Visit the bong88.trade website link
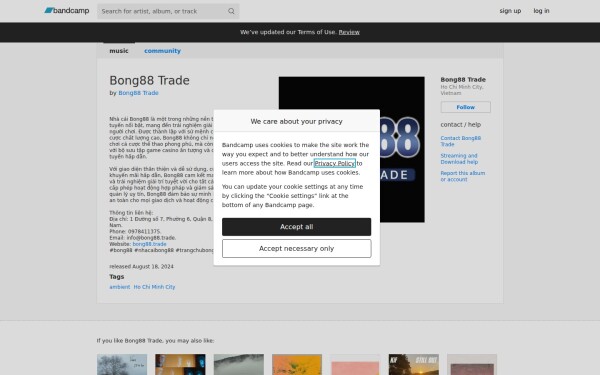Screen dimensions: 600x375 click(x=149, y=244)
